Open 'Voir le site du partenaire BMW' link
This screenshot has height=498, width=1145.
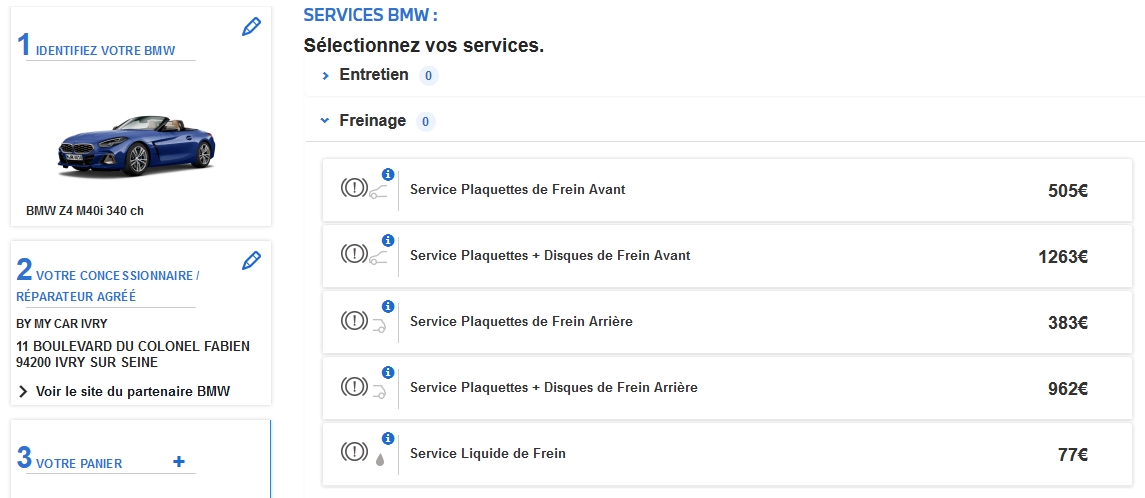pos(132,391)
